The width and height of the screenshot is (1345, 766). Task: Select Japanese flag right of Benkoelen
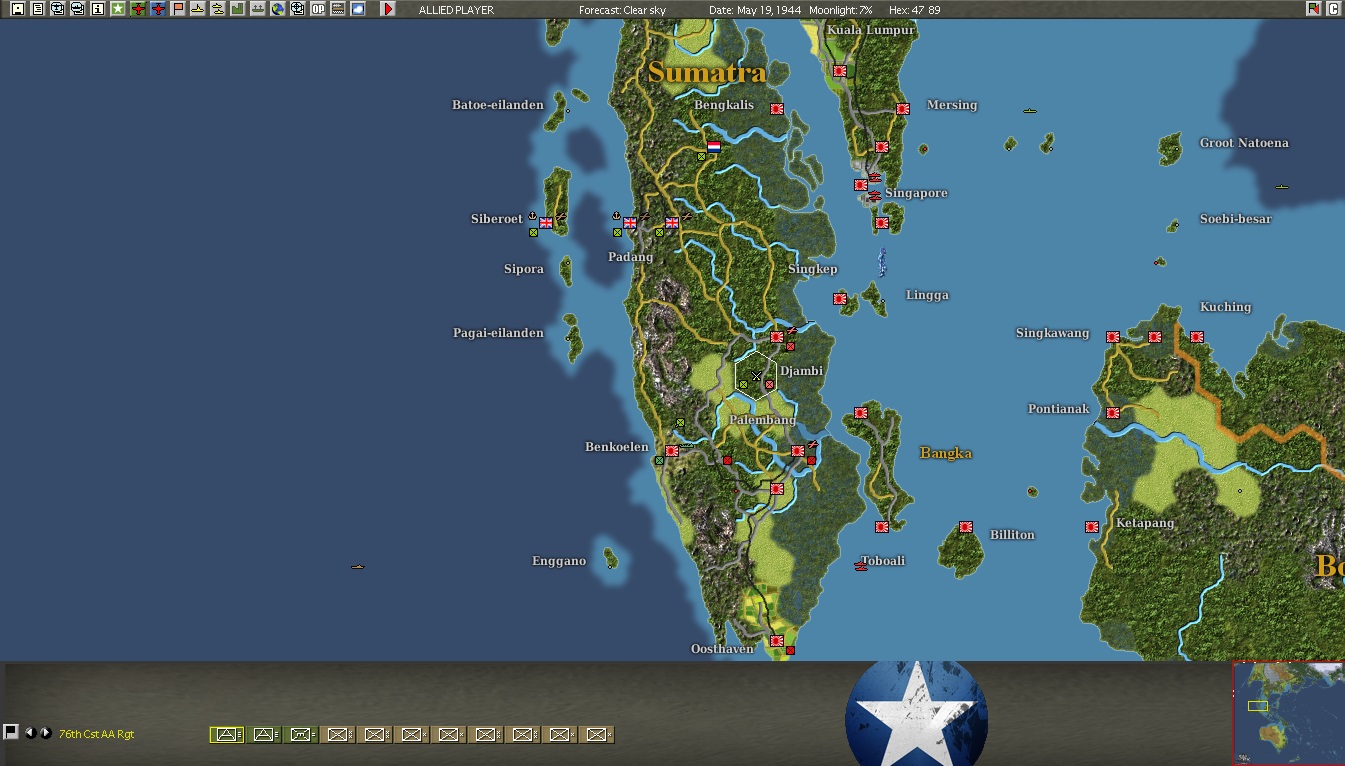(x=672, y=451)
